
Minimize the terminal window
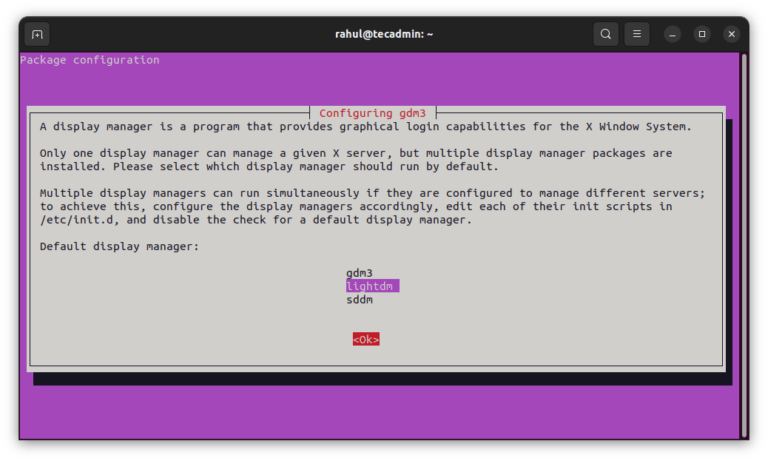[674, 34]
